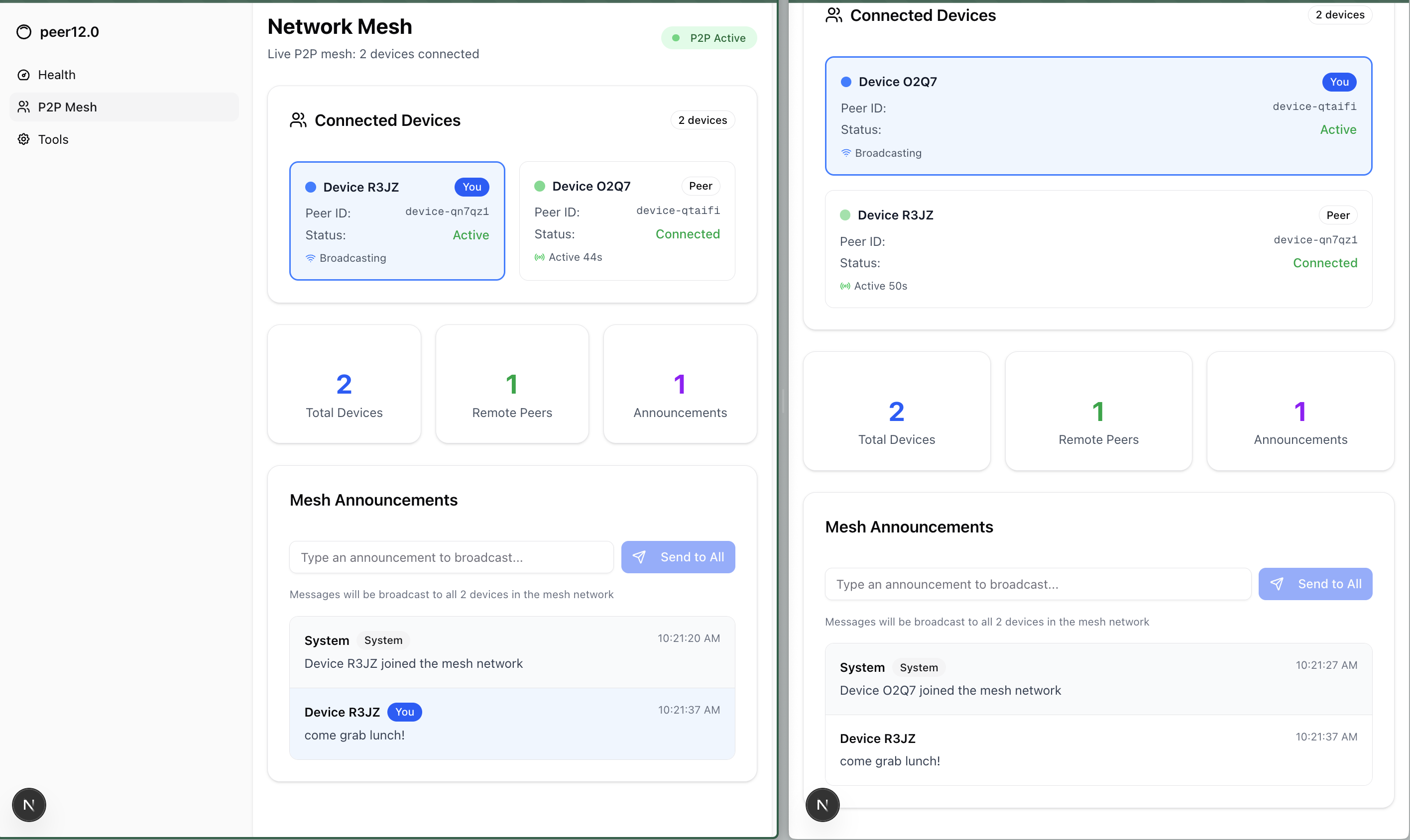Click the Broadcasting wifi icon on Device R3JZ card
1410x840 pixels.
310,258
